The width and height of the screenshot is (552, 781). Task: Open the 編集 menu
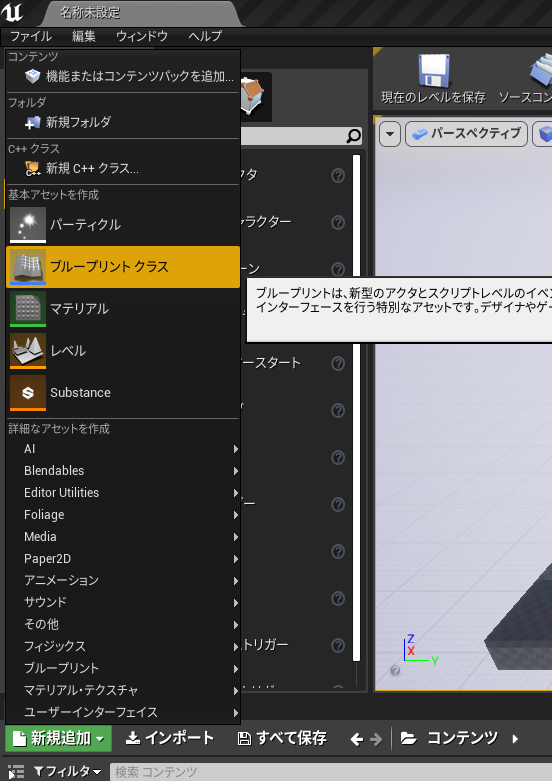pos(84,36)
